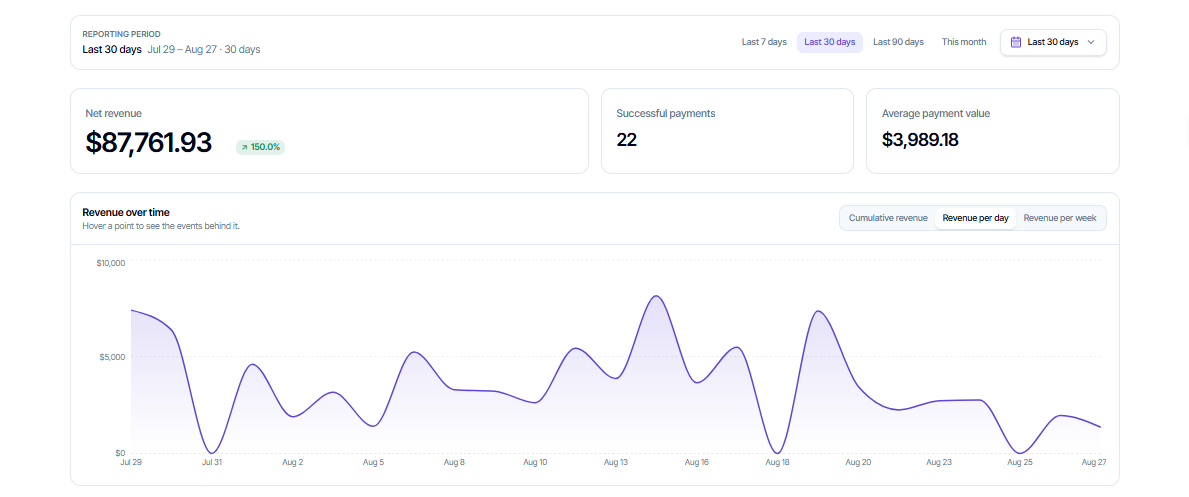
Task: Click the green 150.0% growth badge
Action: 260,146
